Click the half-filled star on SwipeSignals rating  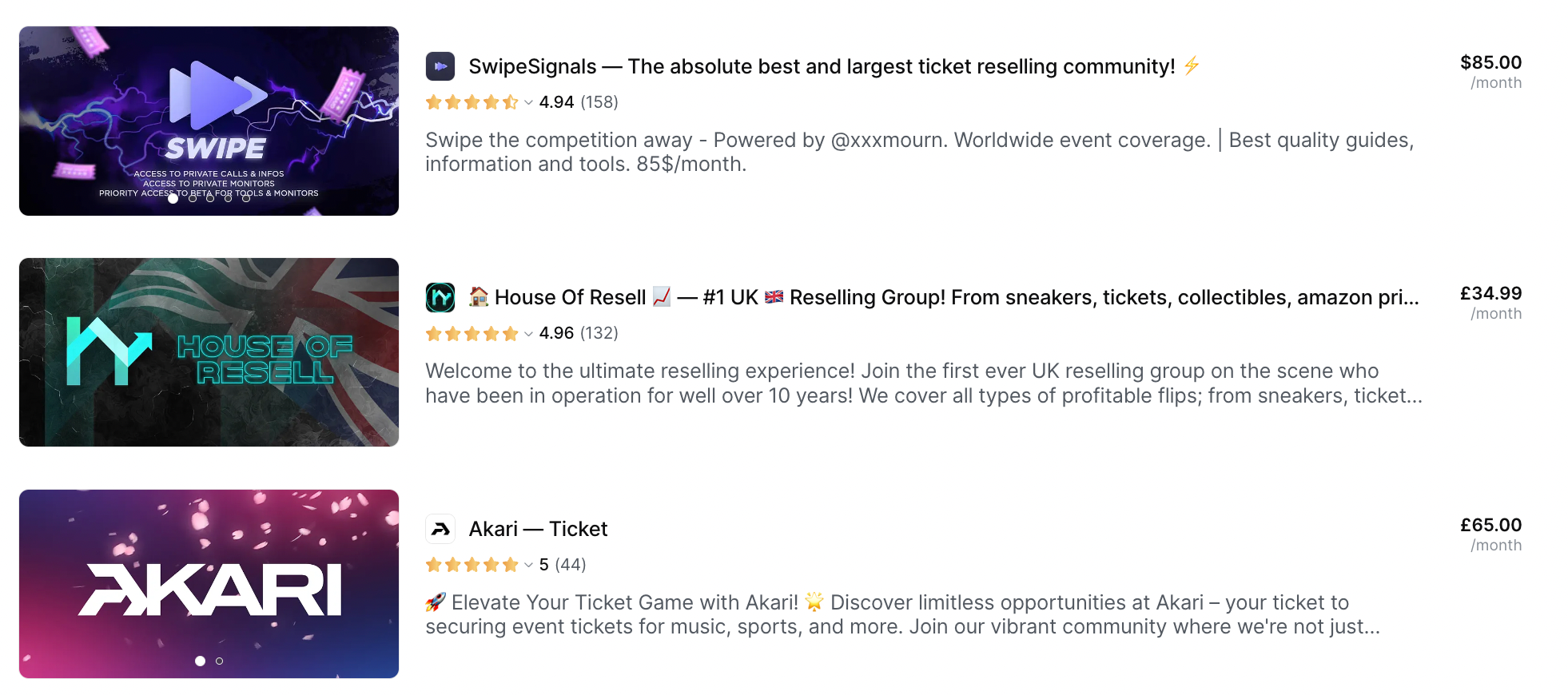pos(509,102)
